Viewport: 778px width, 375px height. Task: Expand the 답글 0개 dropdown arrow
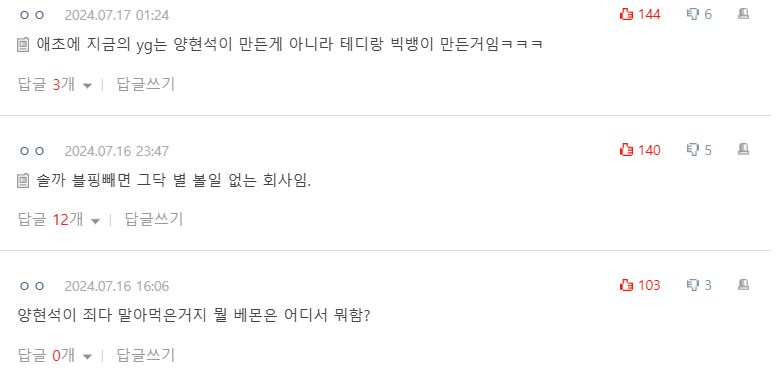click(87, 356)
